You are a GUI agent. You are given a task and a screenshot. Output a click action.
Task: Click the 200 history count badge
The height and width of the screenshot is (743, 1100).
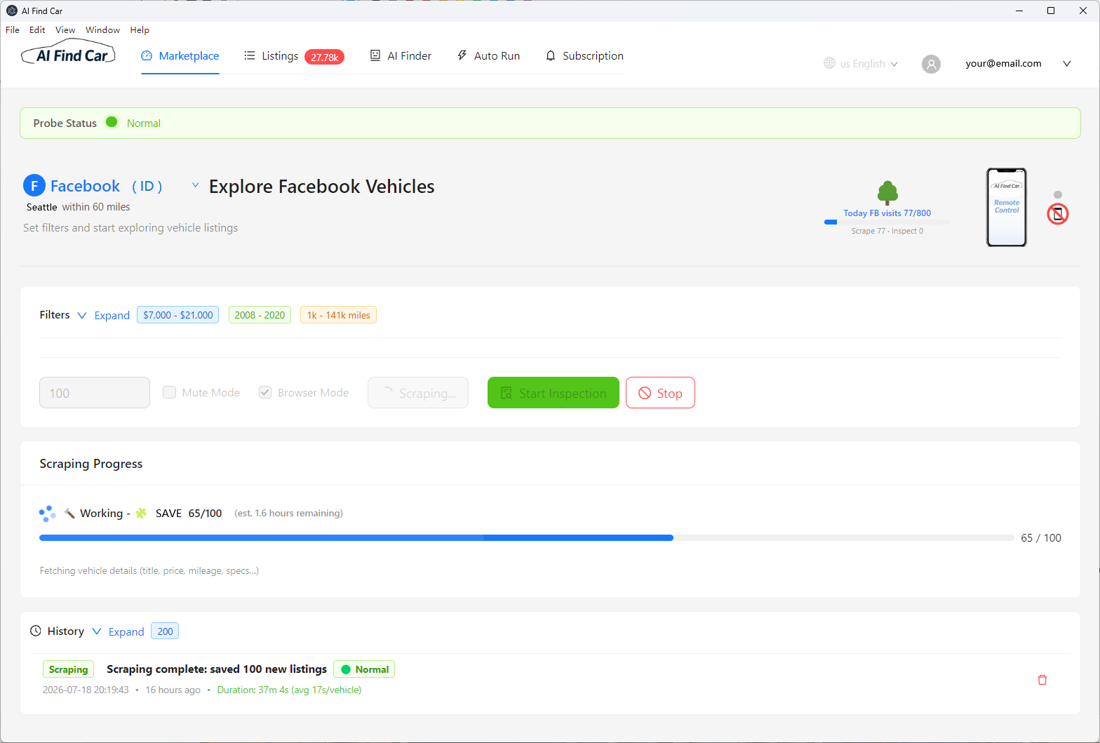[x=165, y=631]
